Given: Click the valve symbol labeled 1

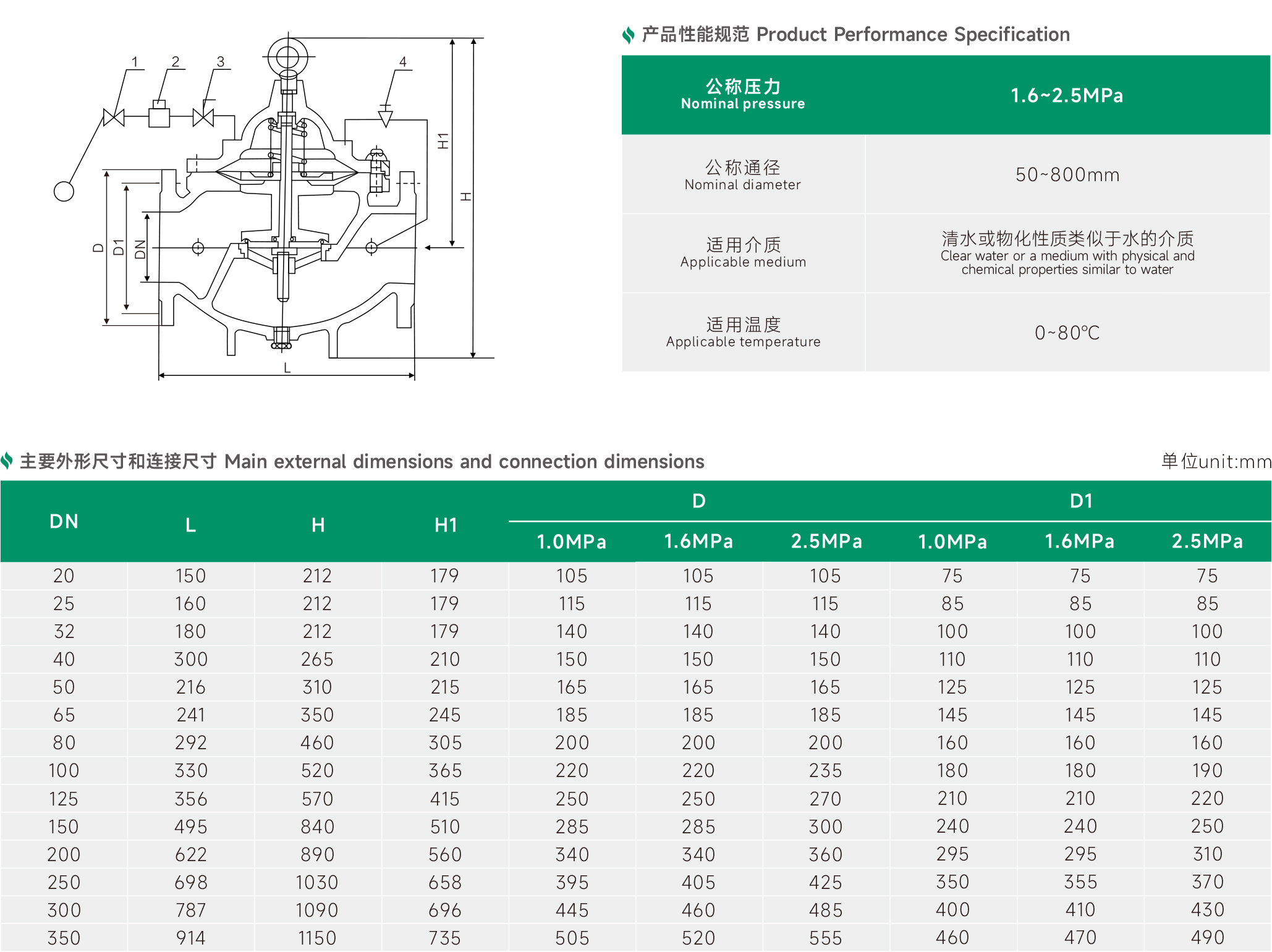Looking at the screenshot, I should 114,117.
